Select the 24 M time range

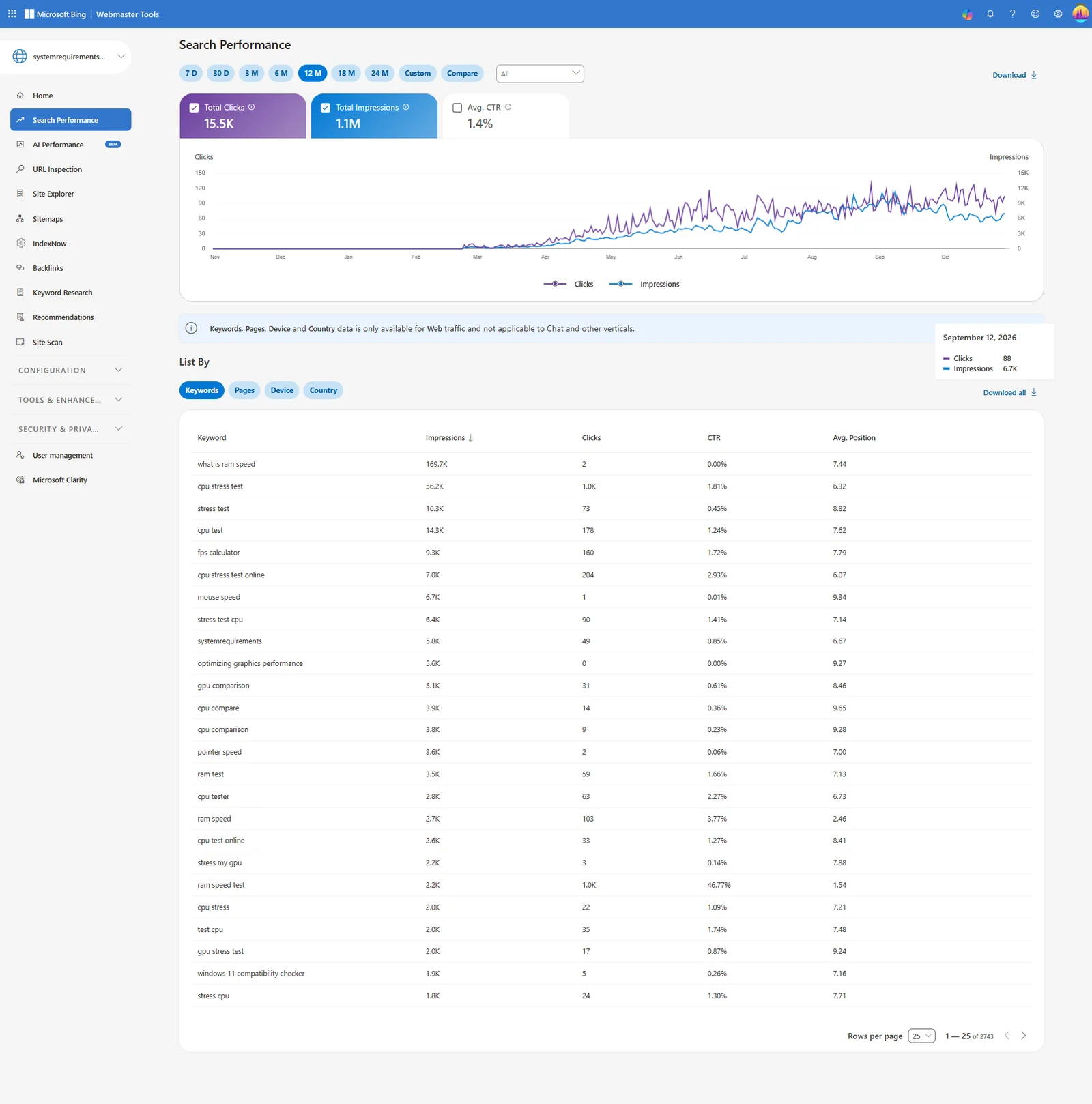(x=380, y=73)
